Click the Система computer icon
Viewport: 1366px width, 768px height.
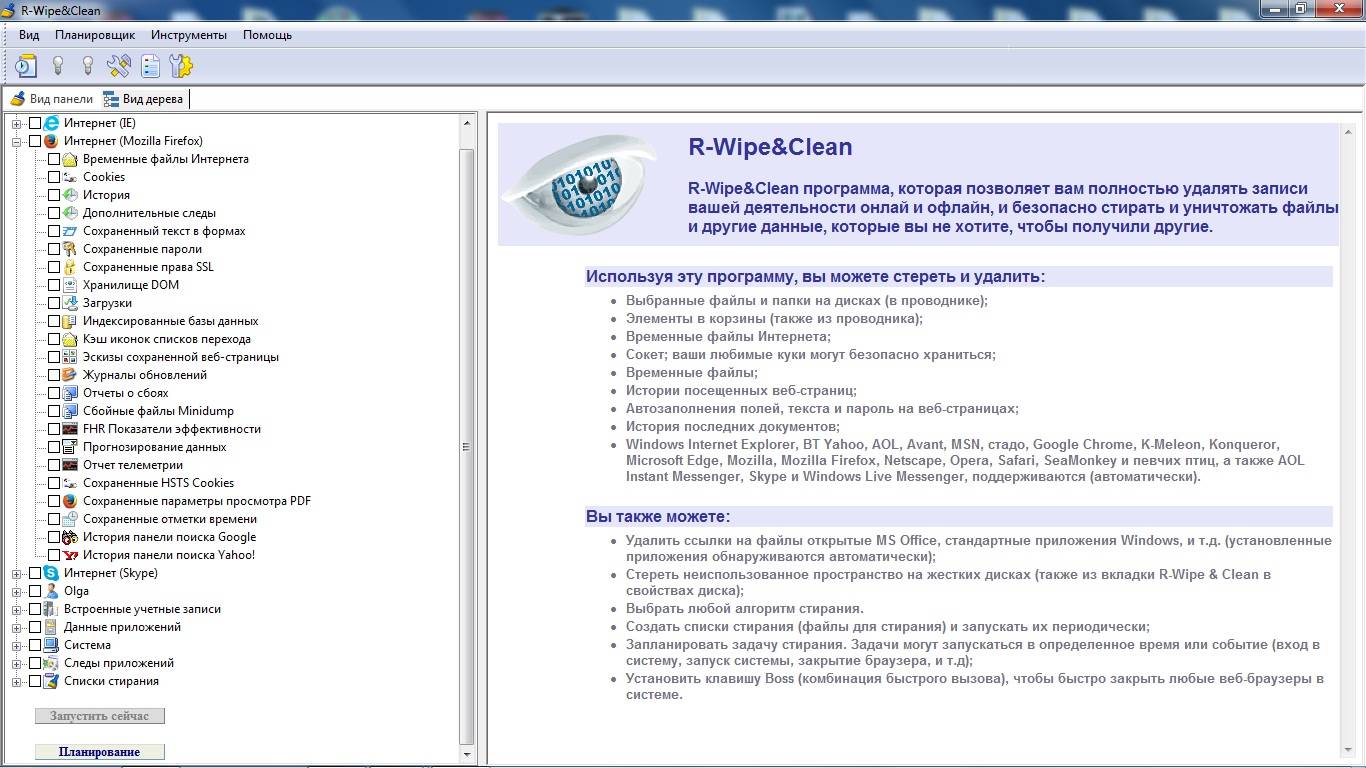click(x=52, y=645)
